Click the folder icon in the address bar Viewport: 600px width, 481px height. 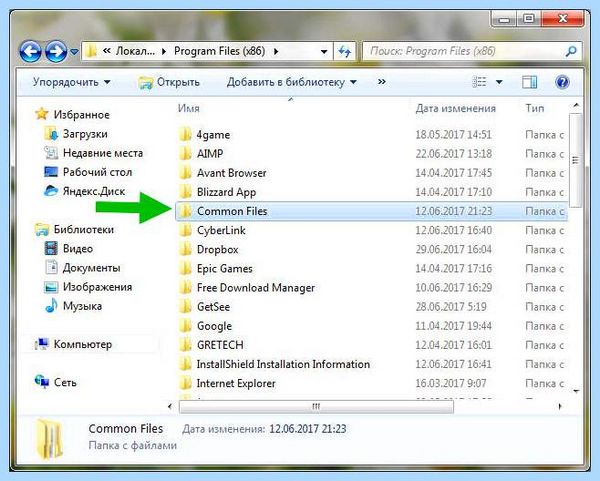tap(91, 51)
